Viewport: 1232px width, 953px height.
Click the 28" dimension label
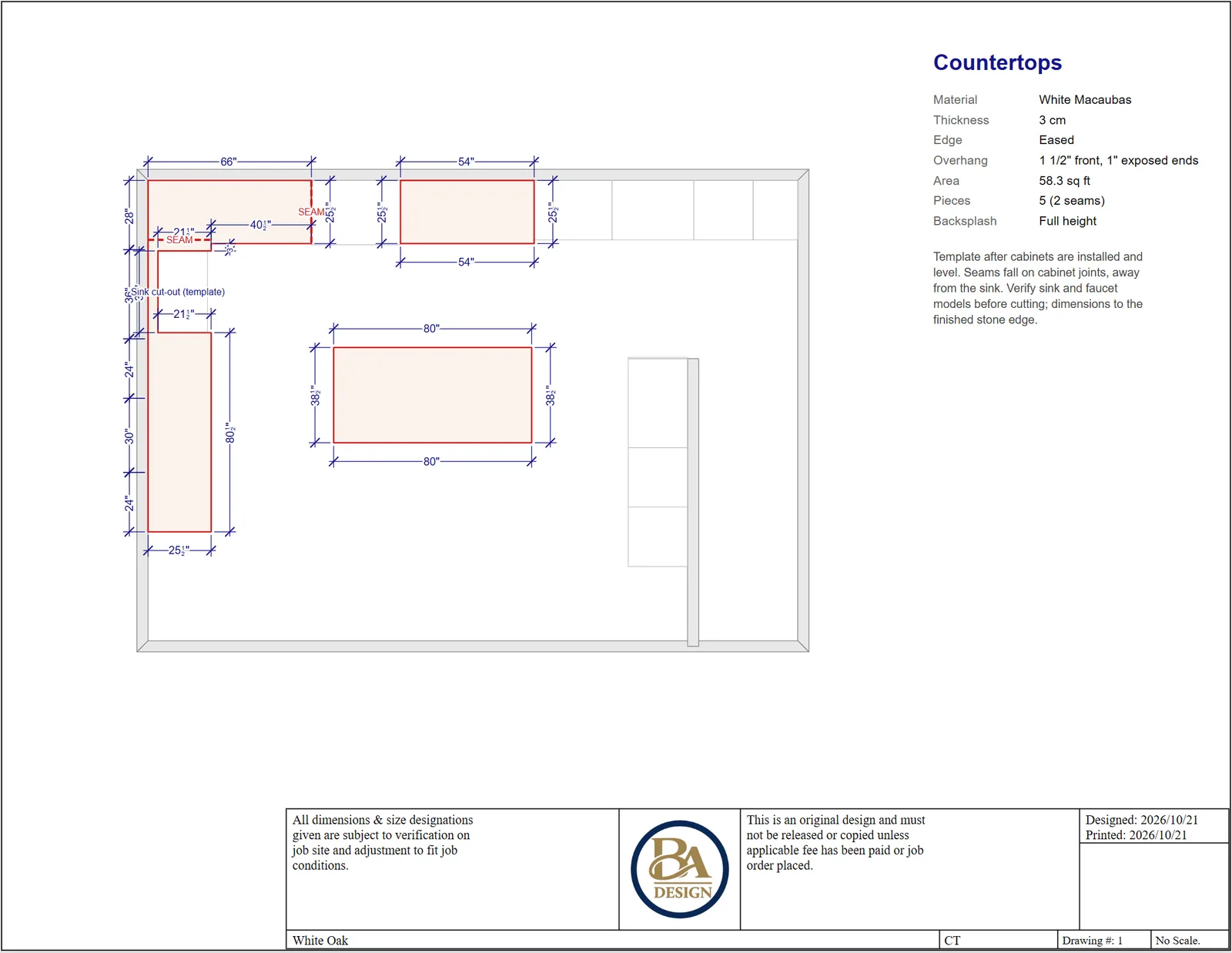(129, 217)
